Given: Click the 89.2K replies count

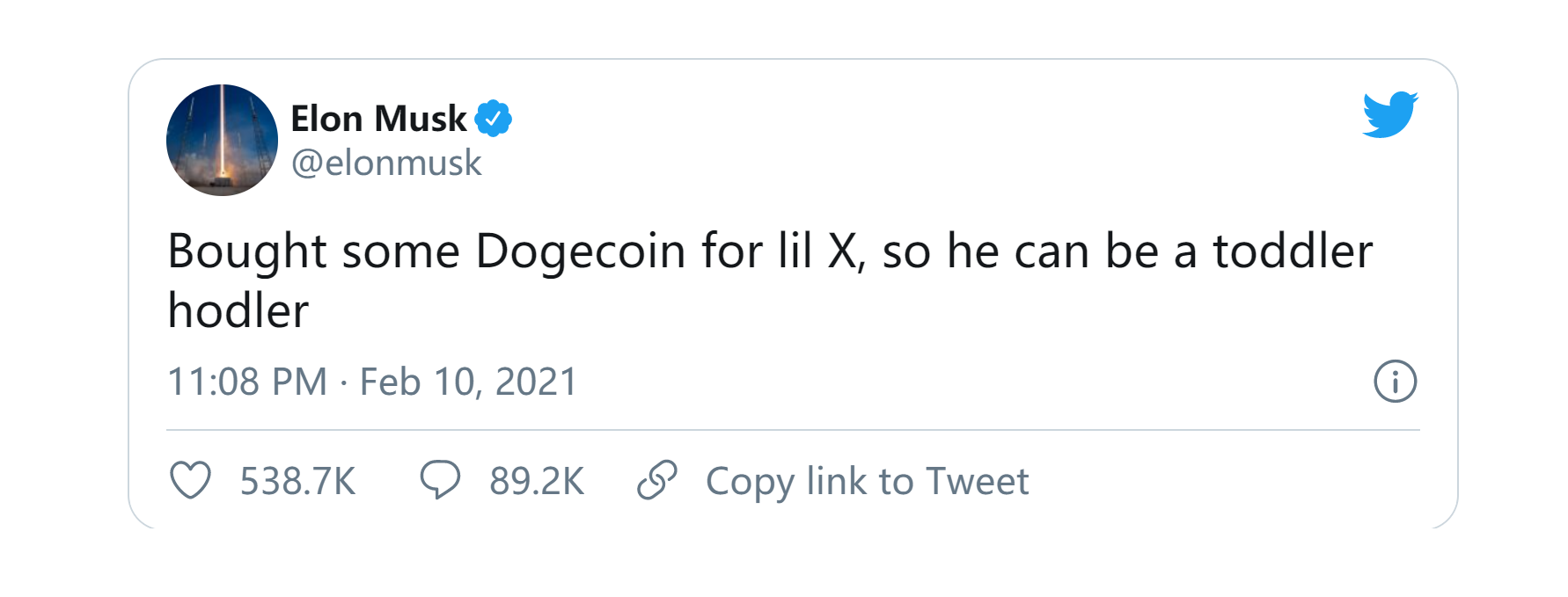Looking at the screenshot, I should click(537, 482).
